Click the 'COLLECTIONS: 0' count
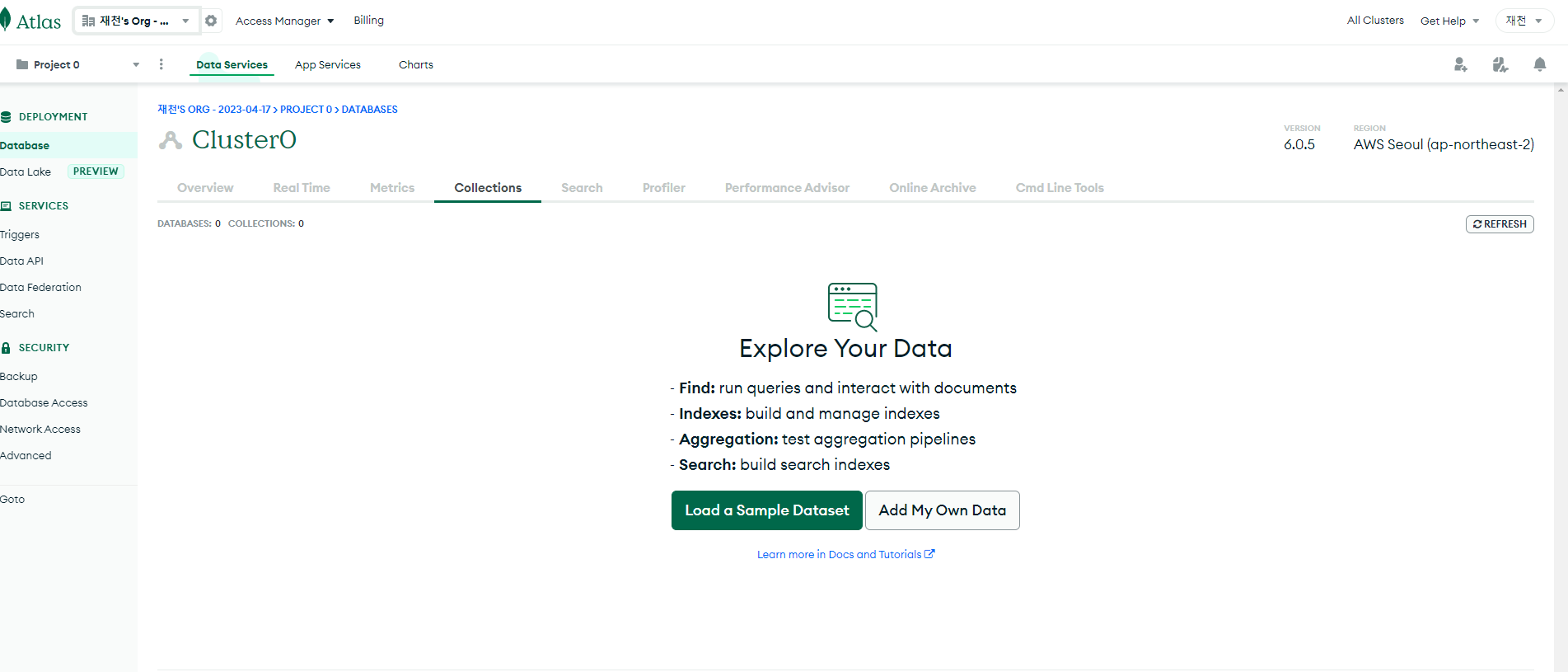This screenshot has height=672, width=1568. [266, 223]
